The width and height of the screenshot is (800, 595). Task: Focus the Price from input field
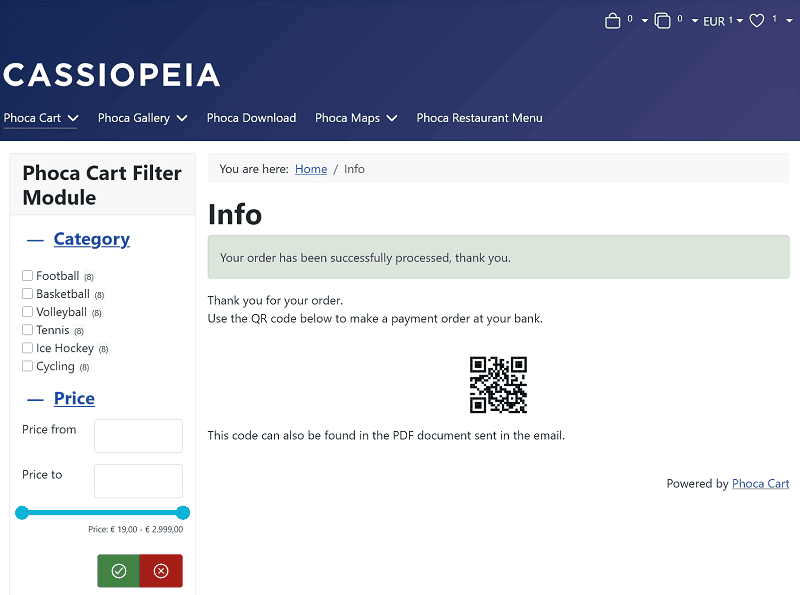tap(138, 436)
